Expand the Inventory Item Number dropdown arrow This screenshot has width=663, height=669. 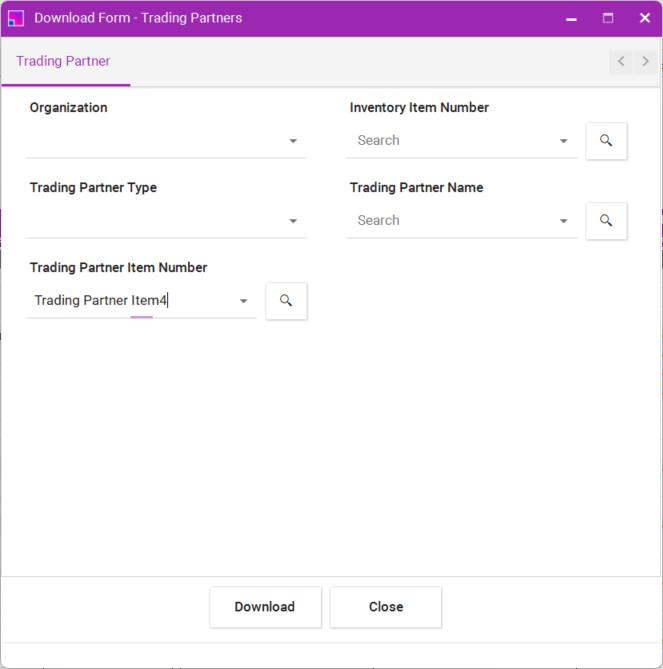pyautogui.click(x=564, y=141)
